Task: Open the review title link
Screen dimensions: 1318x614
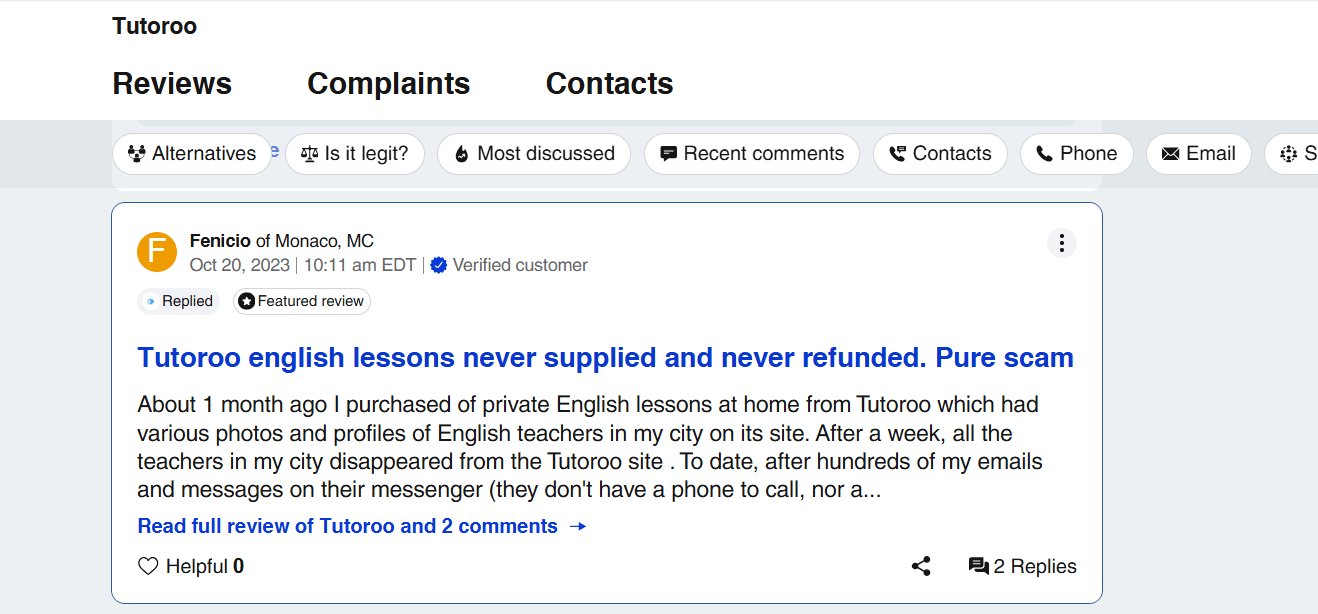Action: pos(605,358)
